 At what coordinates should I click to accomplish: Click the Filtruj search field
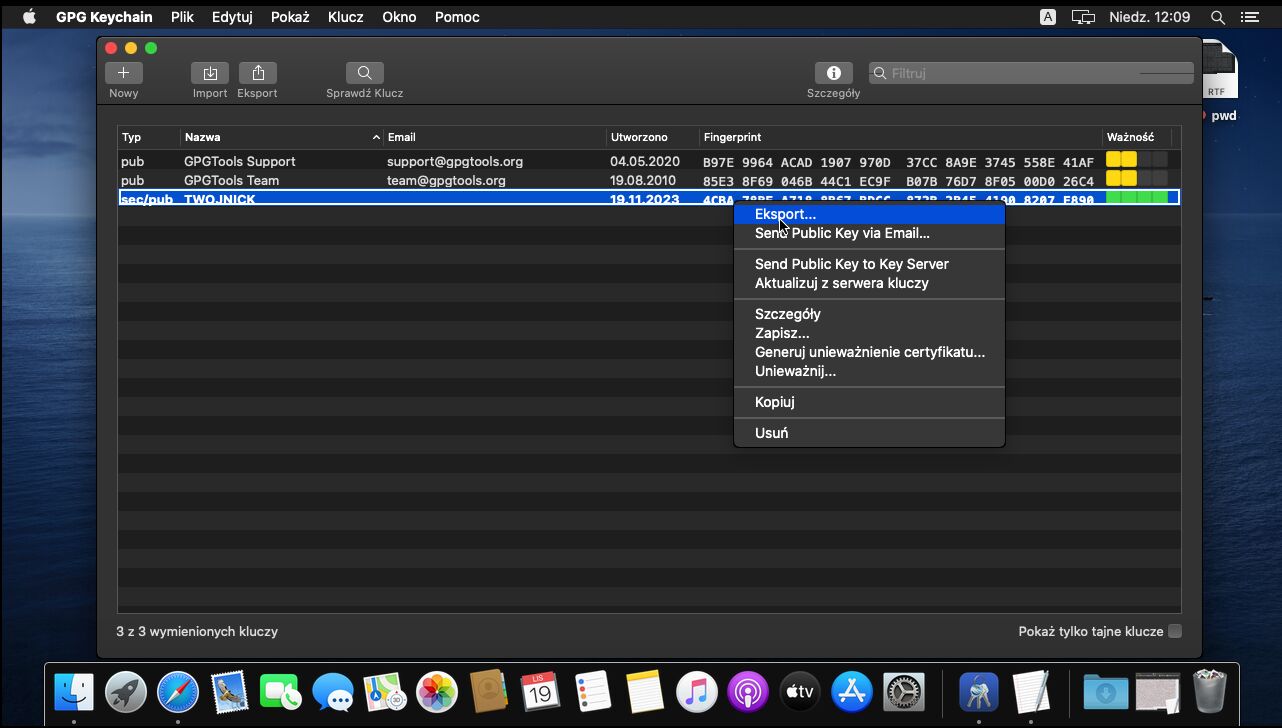1030,73
